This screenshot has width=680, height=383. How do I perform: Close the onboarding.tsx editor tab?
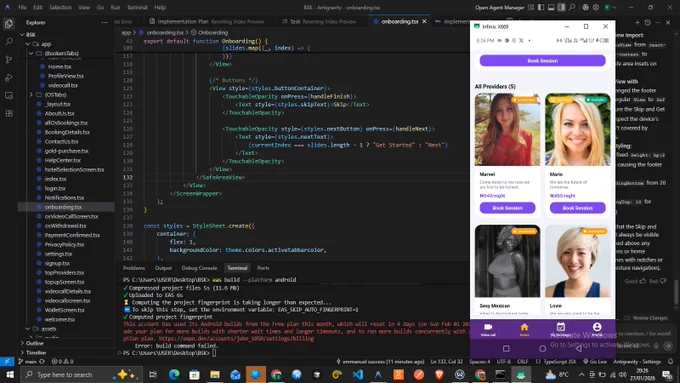click(x=424, y=21)
